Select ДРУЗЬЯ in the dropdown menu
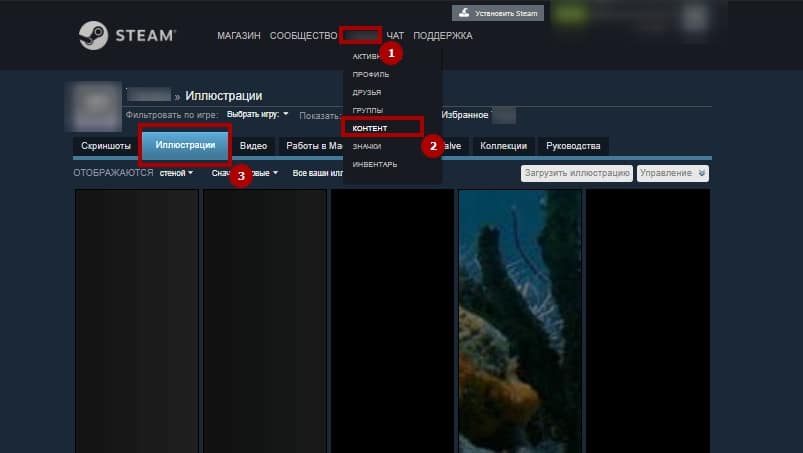The height and width of the screenshot is (453, 803). pyautogui.click(x=367, y=92)
